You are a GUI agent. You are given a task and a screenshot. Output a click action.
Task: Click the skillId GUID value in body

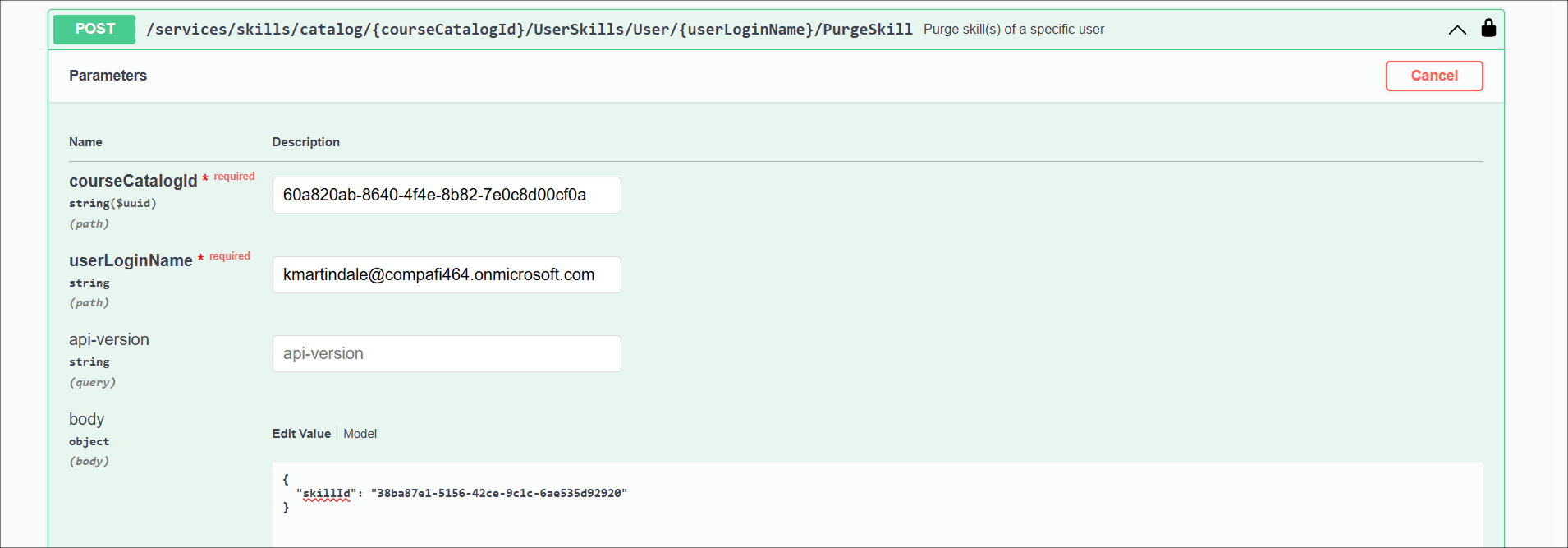tap(498, 494)
